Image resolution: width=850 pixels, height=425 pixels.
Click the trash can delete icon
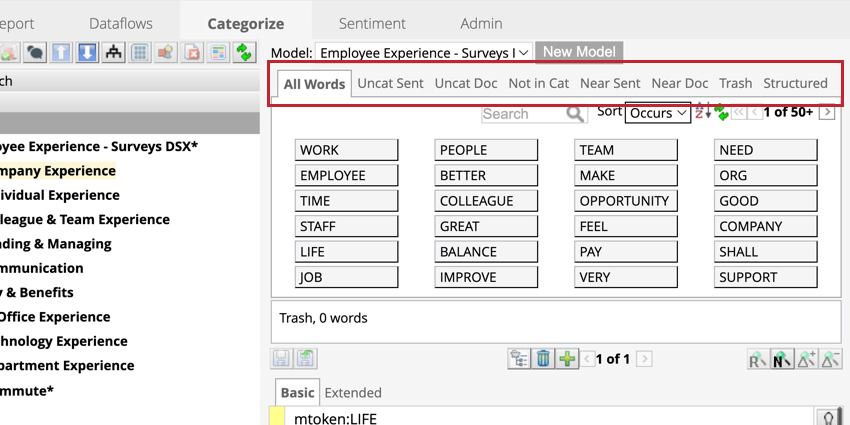pos(543,359)
